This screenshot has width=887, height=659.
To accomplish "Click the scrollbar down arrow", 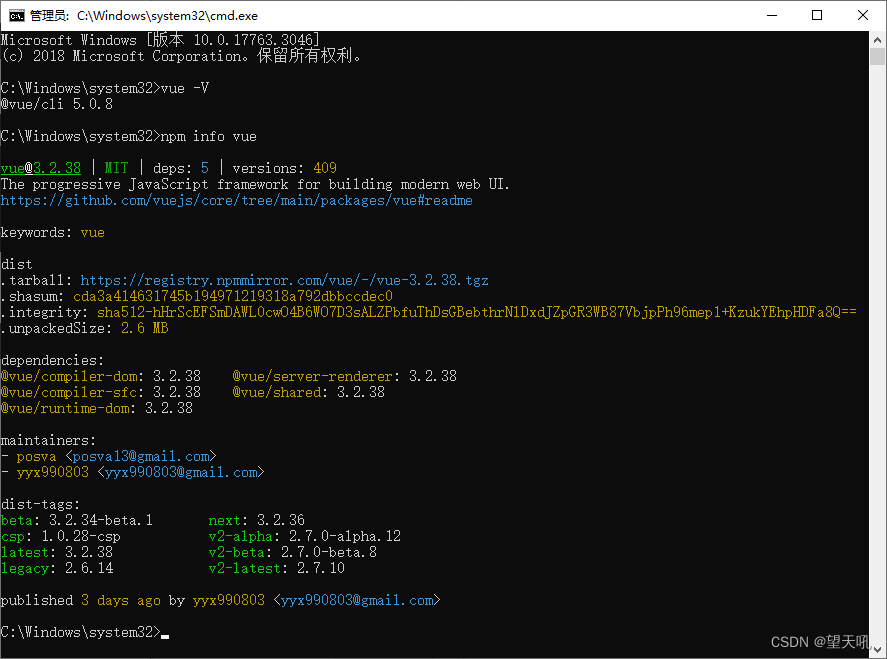I will point(877,649).
